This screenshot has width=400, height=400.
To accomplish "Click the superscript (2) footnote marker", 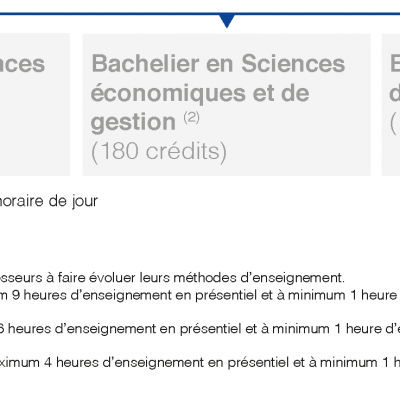I will 191,118.
